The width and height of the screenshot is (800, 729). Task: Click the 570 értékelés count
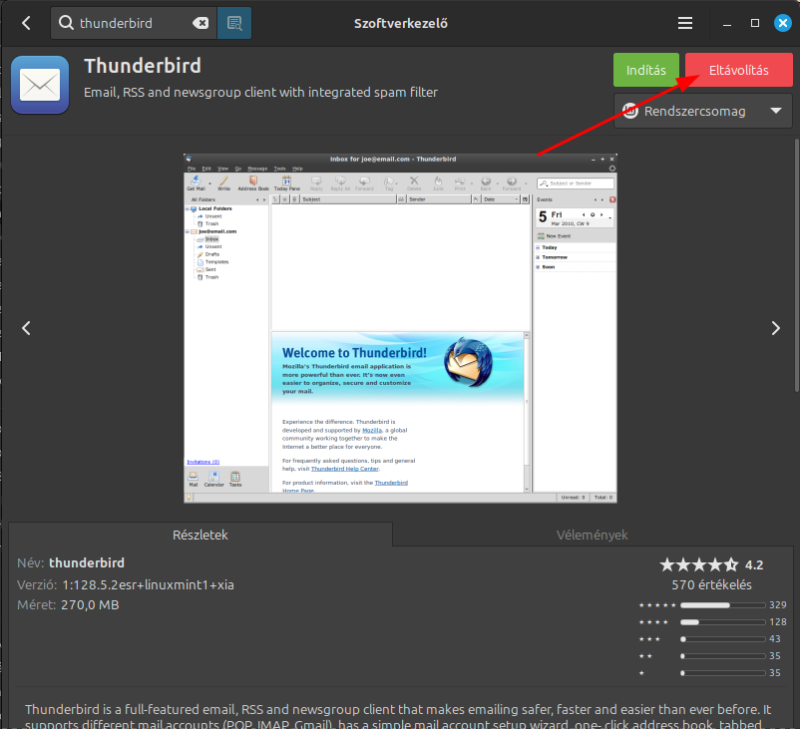point(711,585)
